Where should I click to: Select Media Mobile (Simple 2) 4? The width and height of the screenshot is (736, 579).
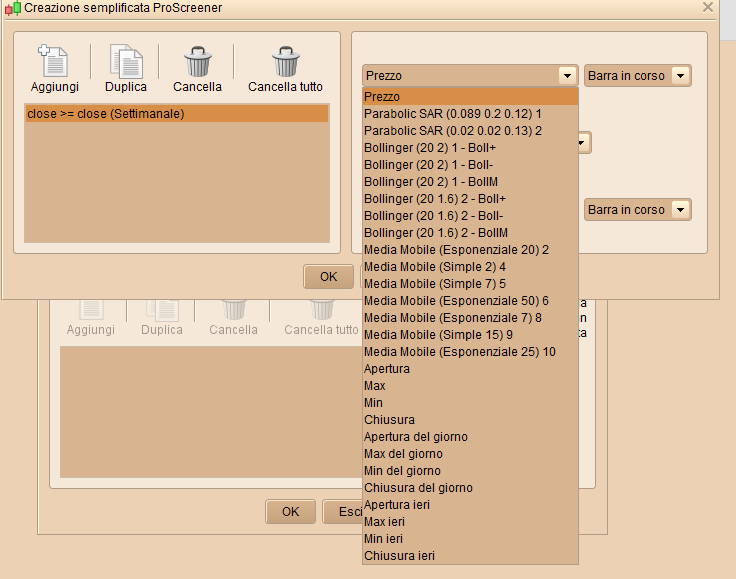(x=470, y=267)
